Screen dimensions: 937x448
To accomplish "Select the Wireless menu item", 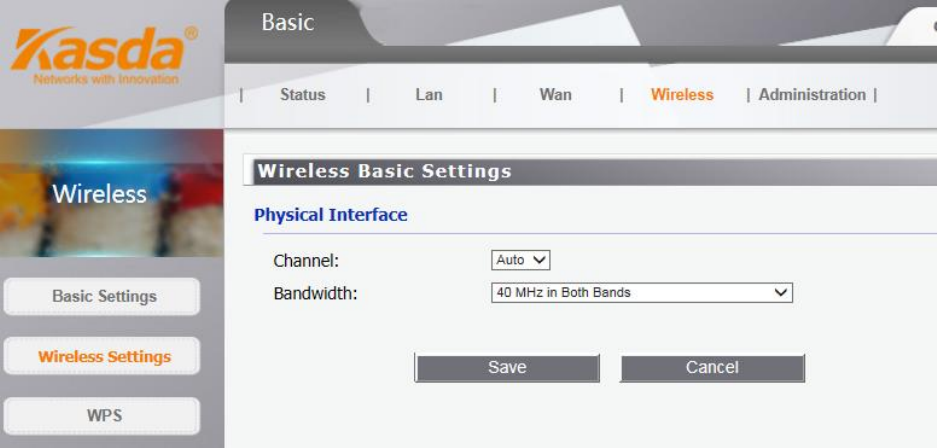I will (x=682, y=95).
